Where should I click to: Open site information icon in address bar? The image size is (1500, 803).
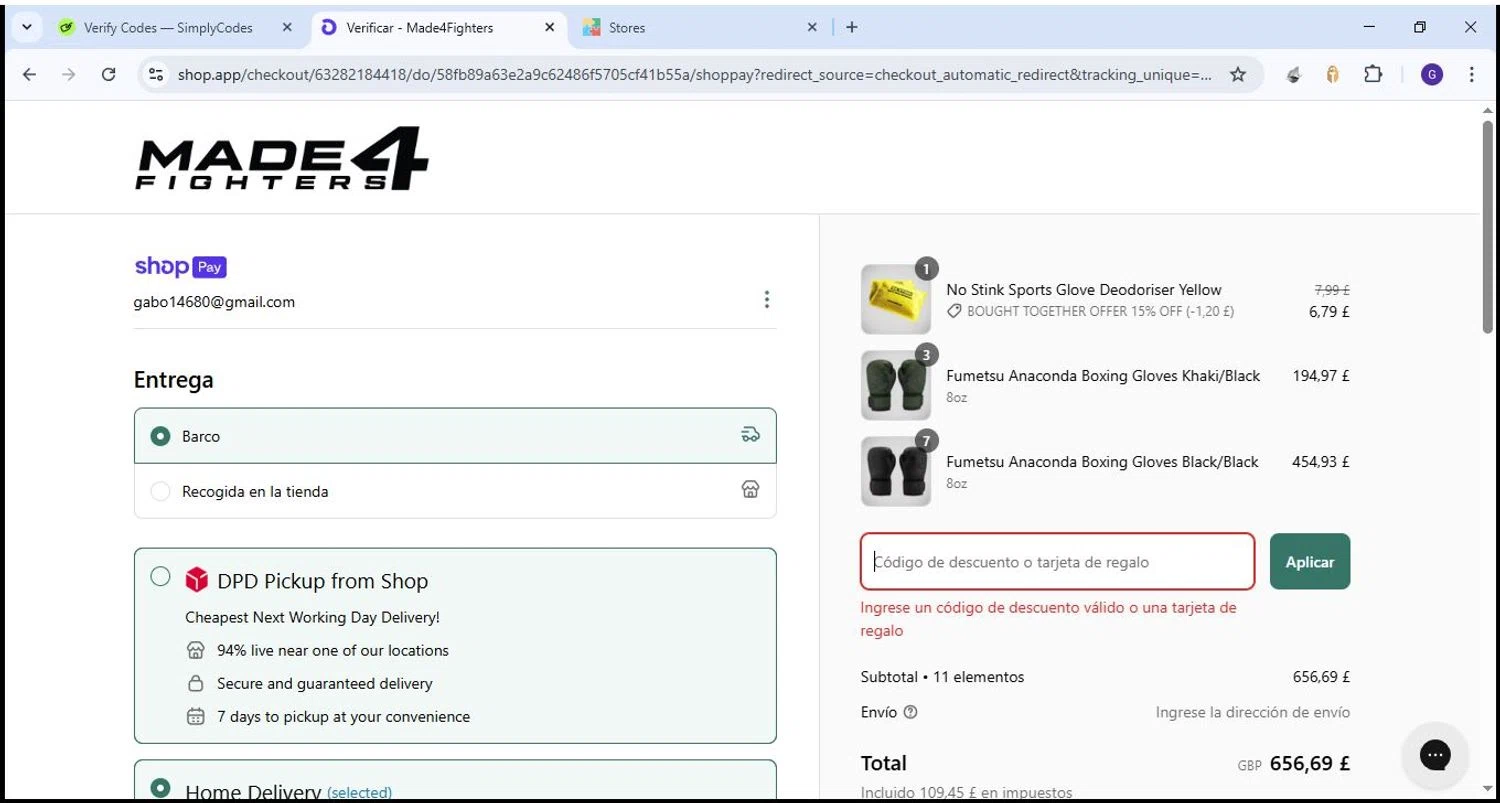point(155,74)
